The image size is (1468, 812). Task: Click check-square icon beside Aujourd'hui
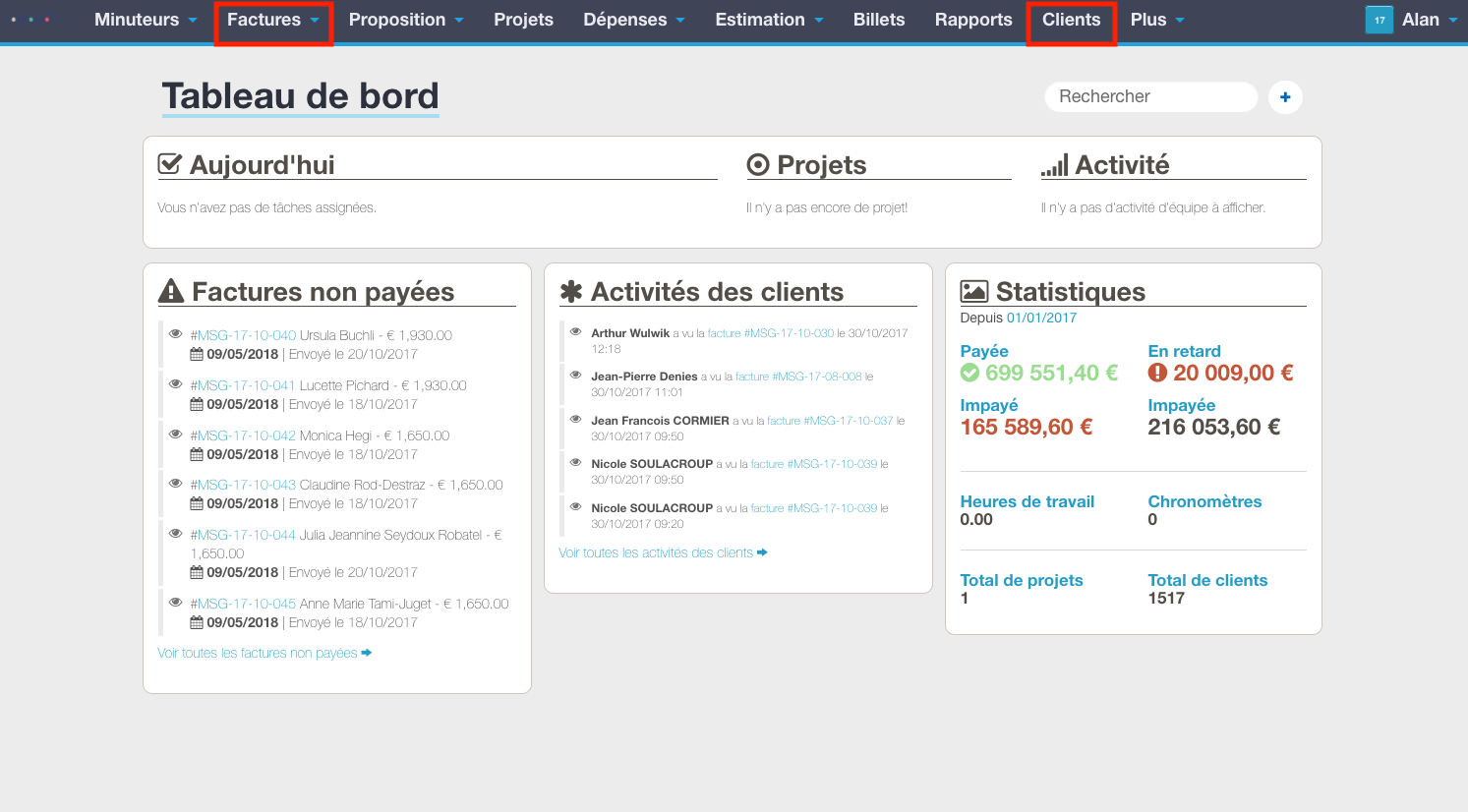(169, 164)
